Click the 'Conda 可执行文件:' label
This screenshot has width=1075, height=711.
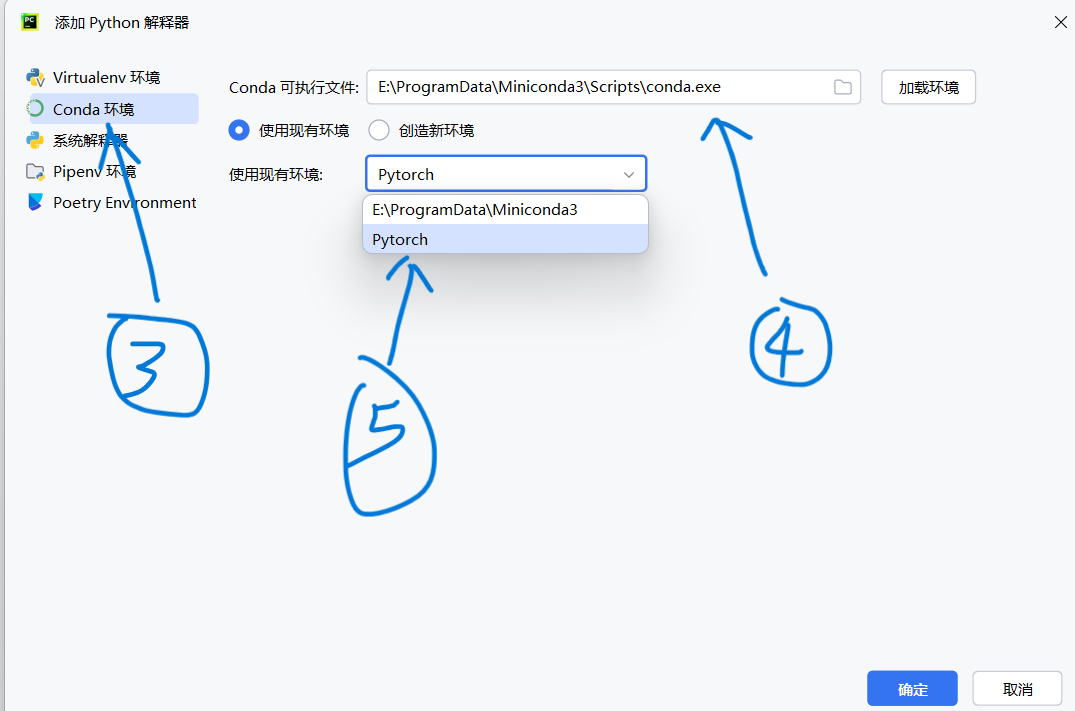pyautogui.click(x=293, y=88)
